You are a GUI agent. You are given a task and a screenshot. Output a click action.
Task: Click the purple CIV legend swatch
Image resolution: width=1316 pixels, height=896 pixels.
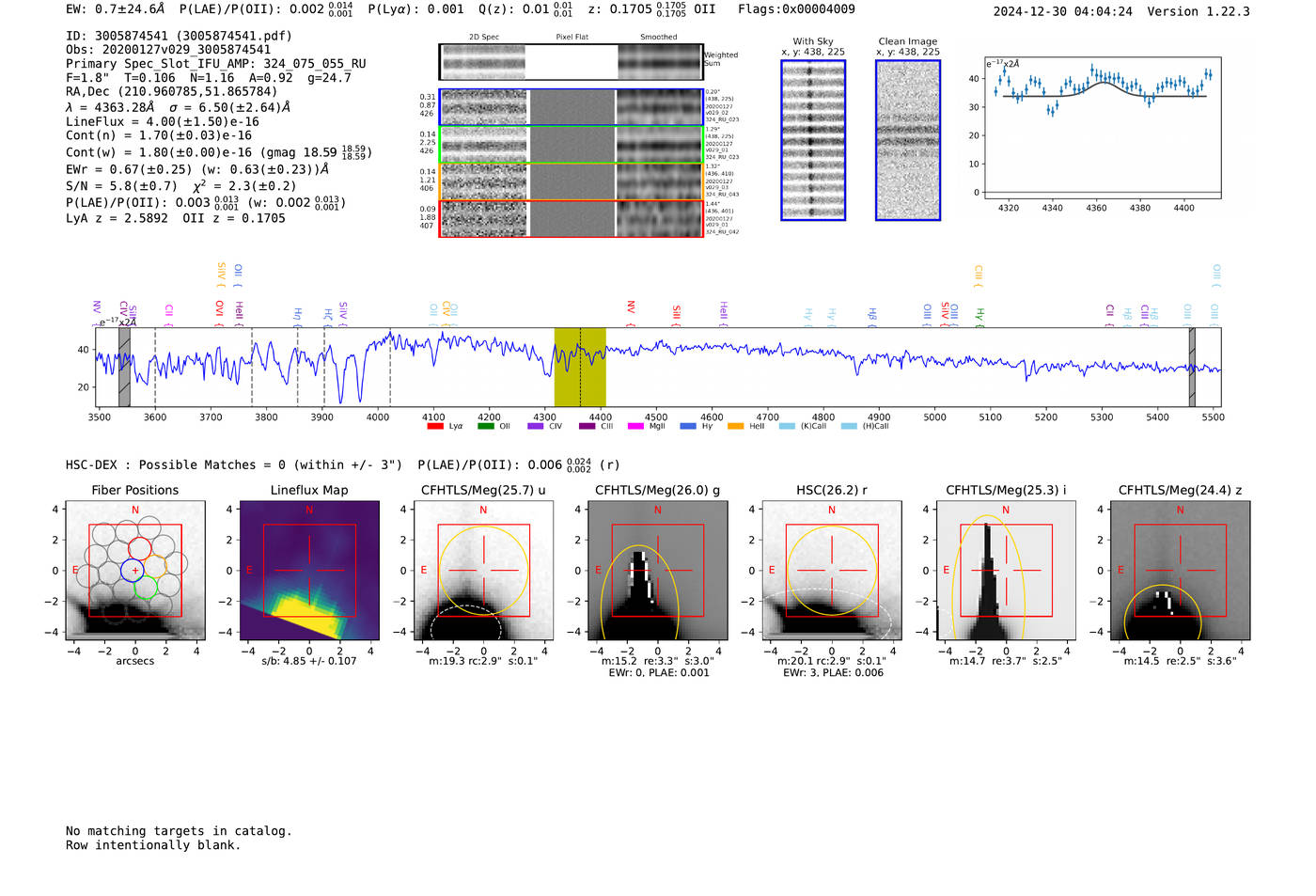click(x=536, y=426)
